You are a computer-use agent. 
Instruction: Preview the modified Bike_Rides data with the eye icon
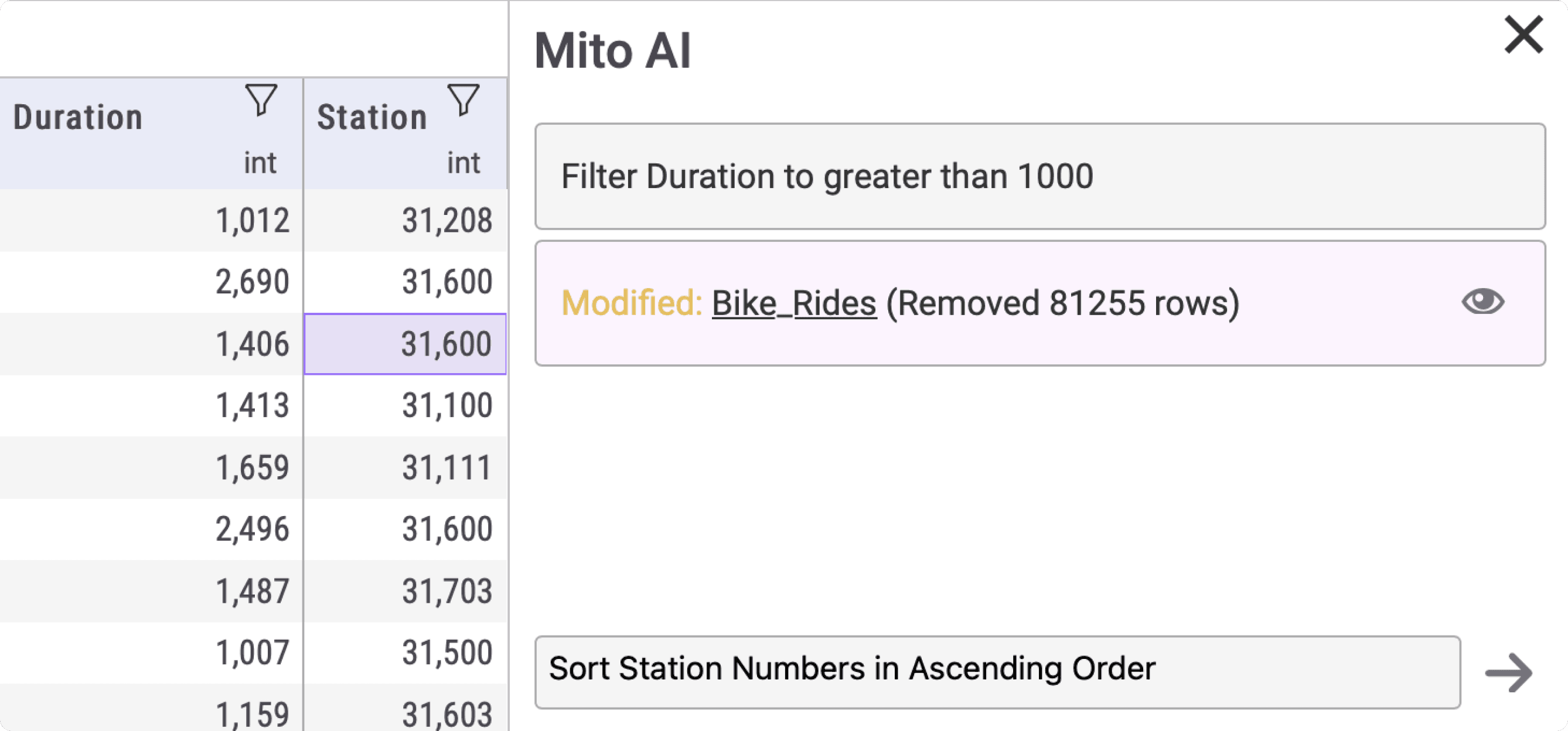(x=1484, y=302)
